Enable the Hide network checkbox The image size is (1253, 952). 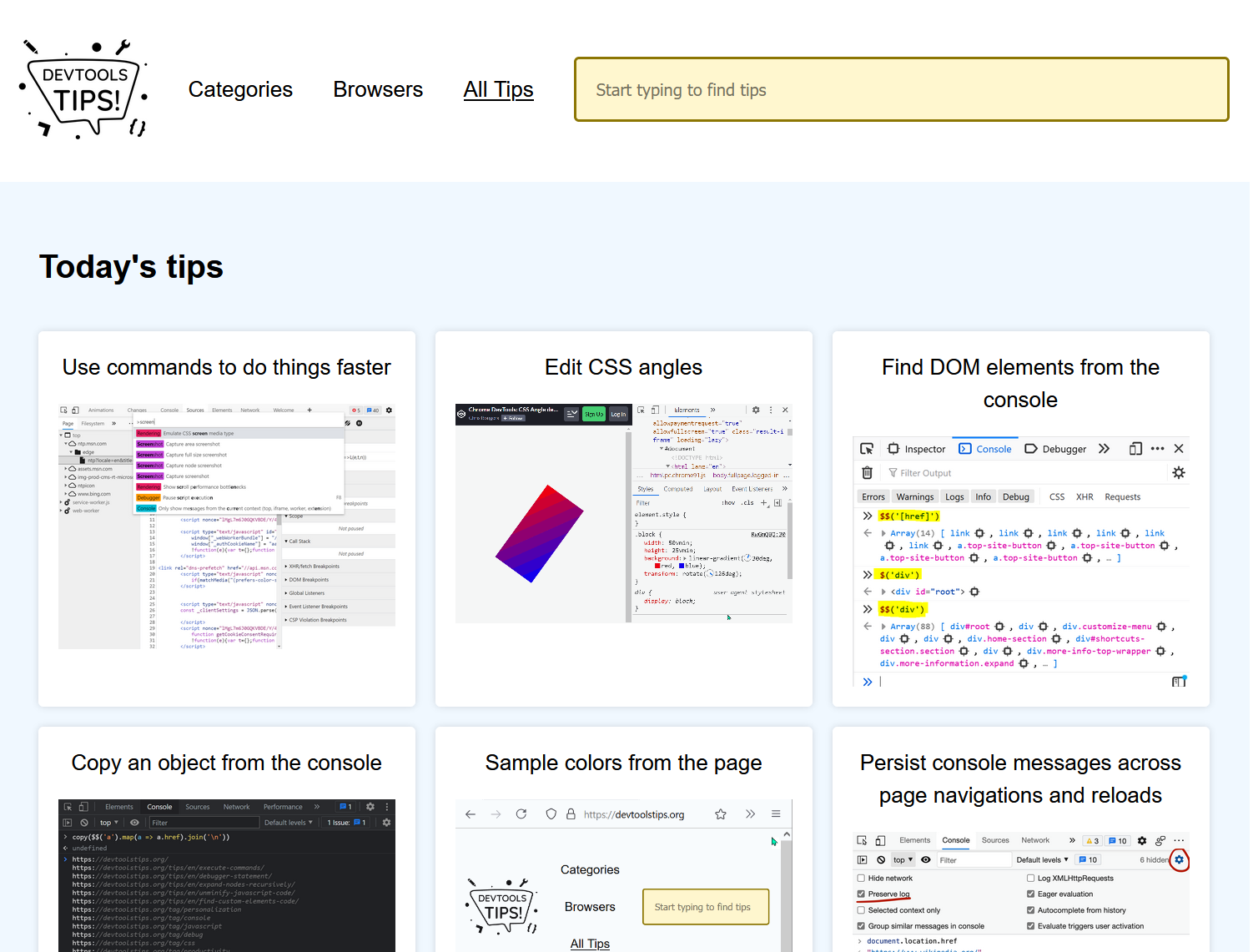[x=861, y=879]
